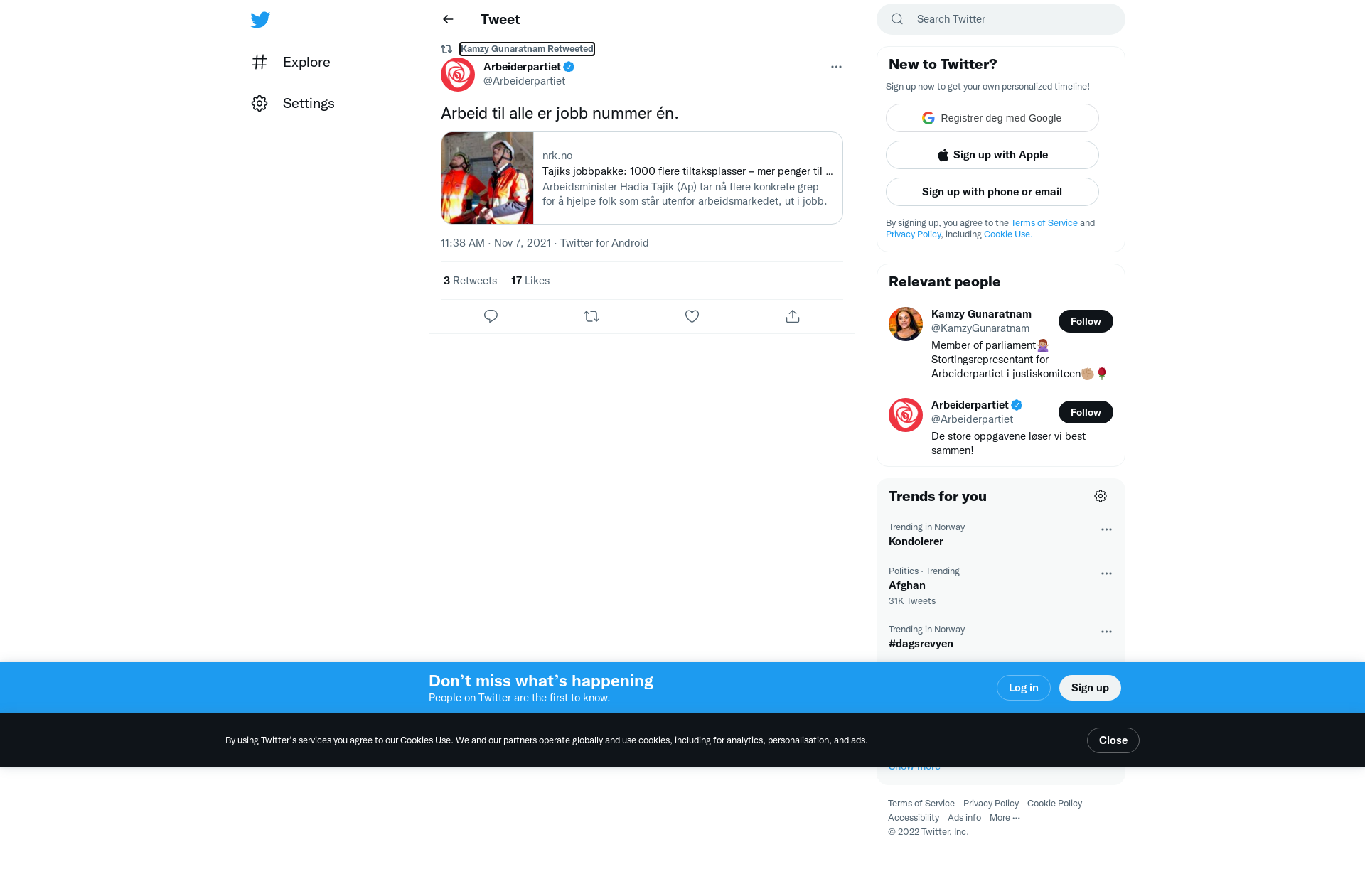Open the tweet's three-dot more menu
The width and height of the screenshot is (1365, 896).
[836, 67]
